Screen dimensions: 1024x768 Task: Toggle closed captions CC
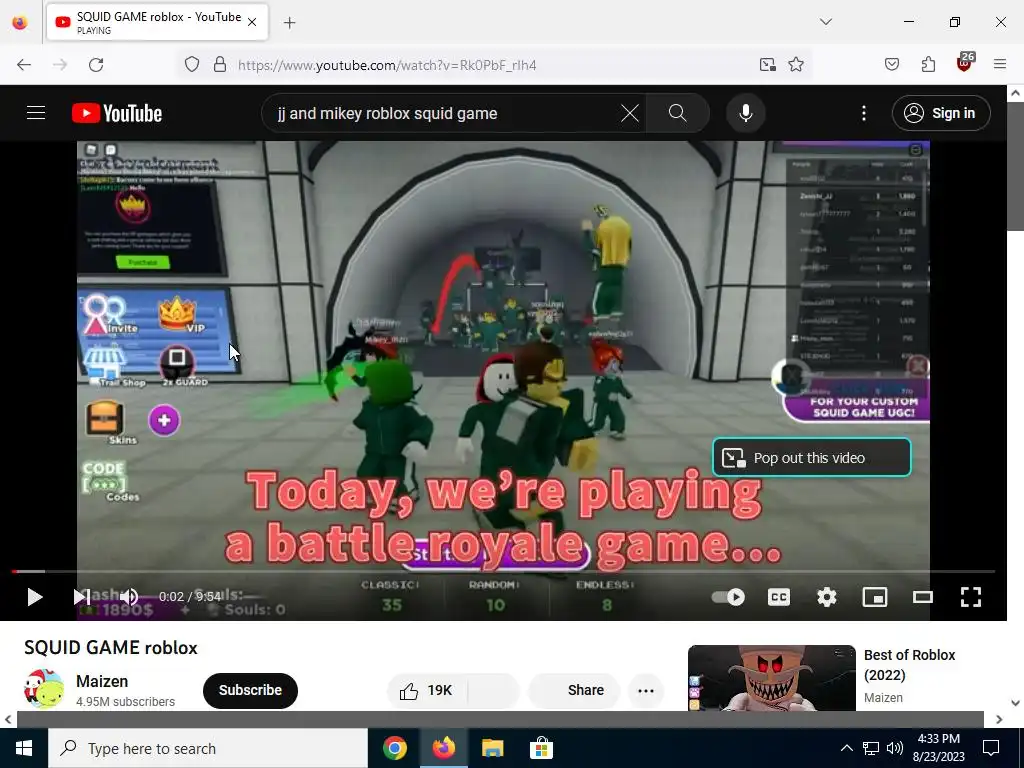(x=778, y=597)
